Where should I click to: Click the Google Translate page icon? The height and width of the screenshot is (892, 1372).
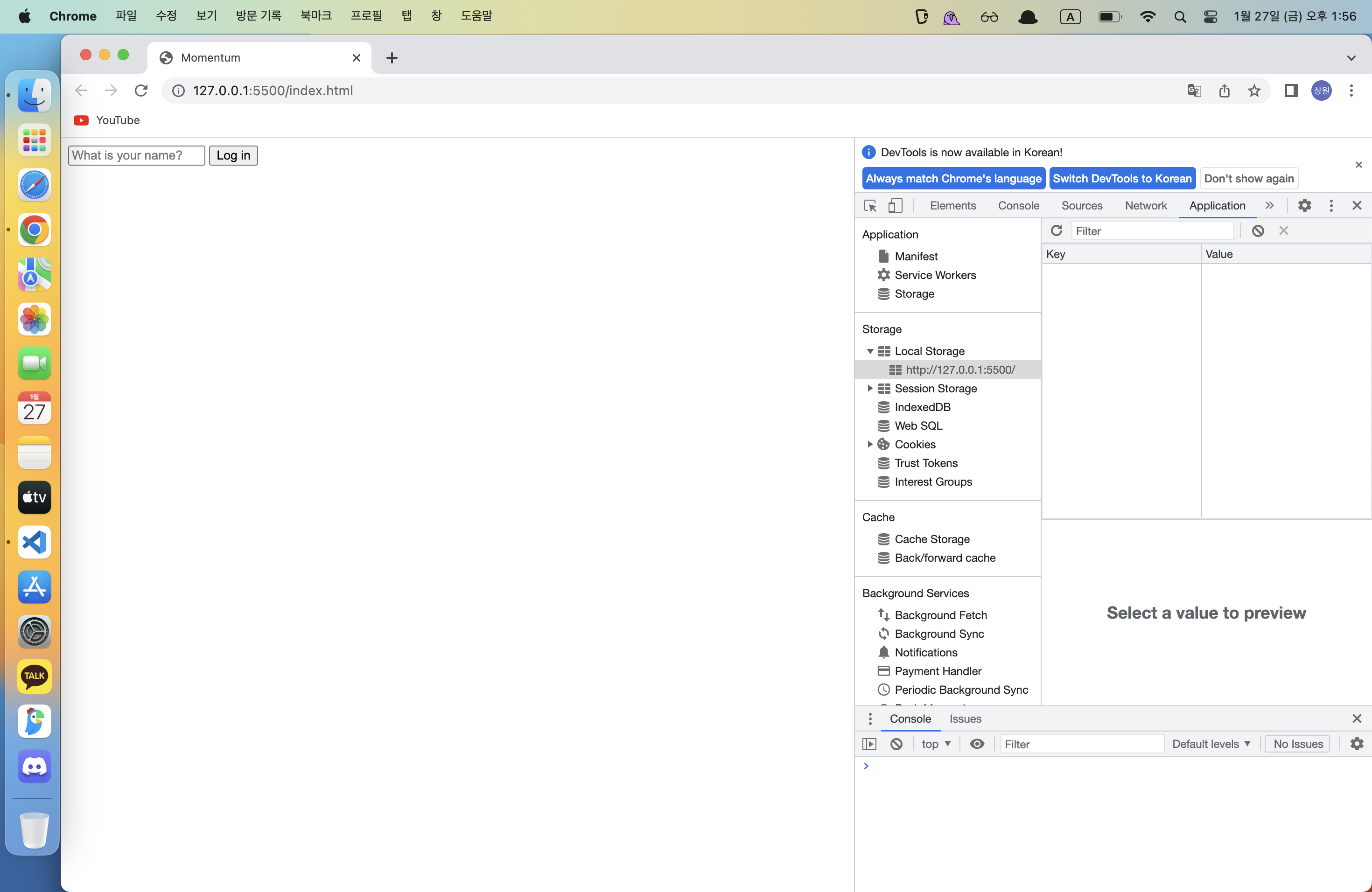pos(1194,91)
